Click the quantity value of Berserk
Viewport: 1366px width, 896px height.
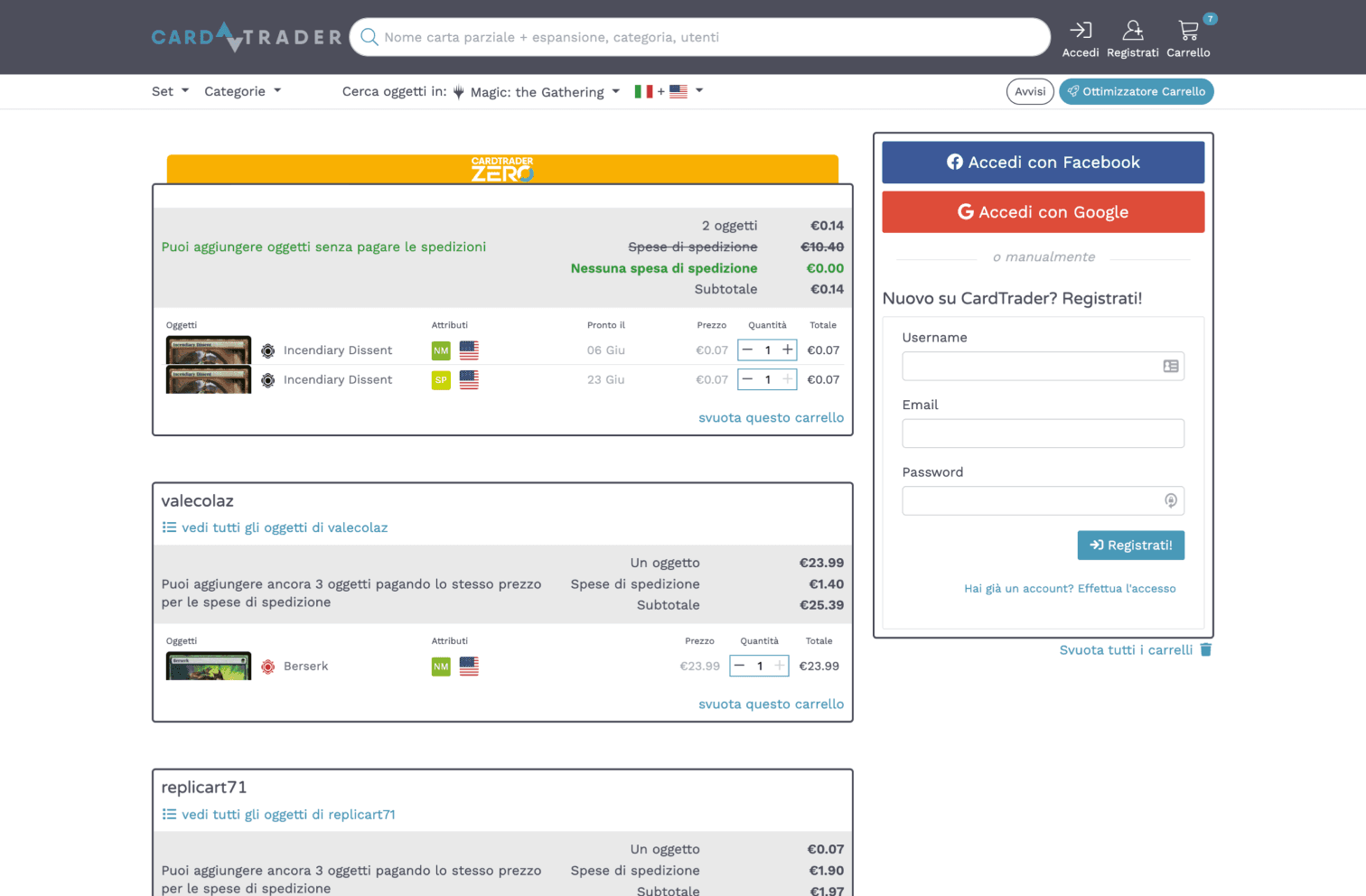760,666
